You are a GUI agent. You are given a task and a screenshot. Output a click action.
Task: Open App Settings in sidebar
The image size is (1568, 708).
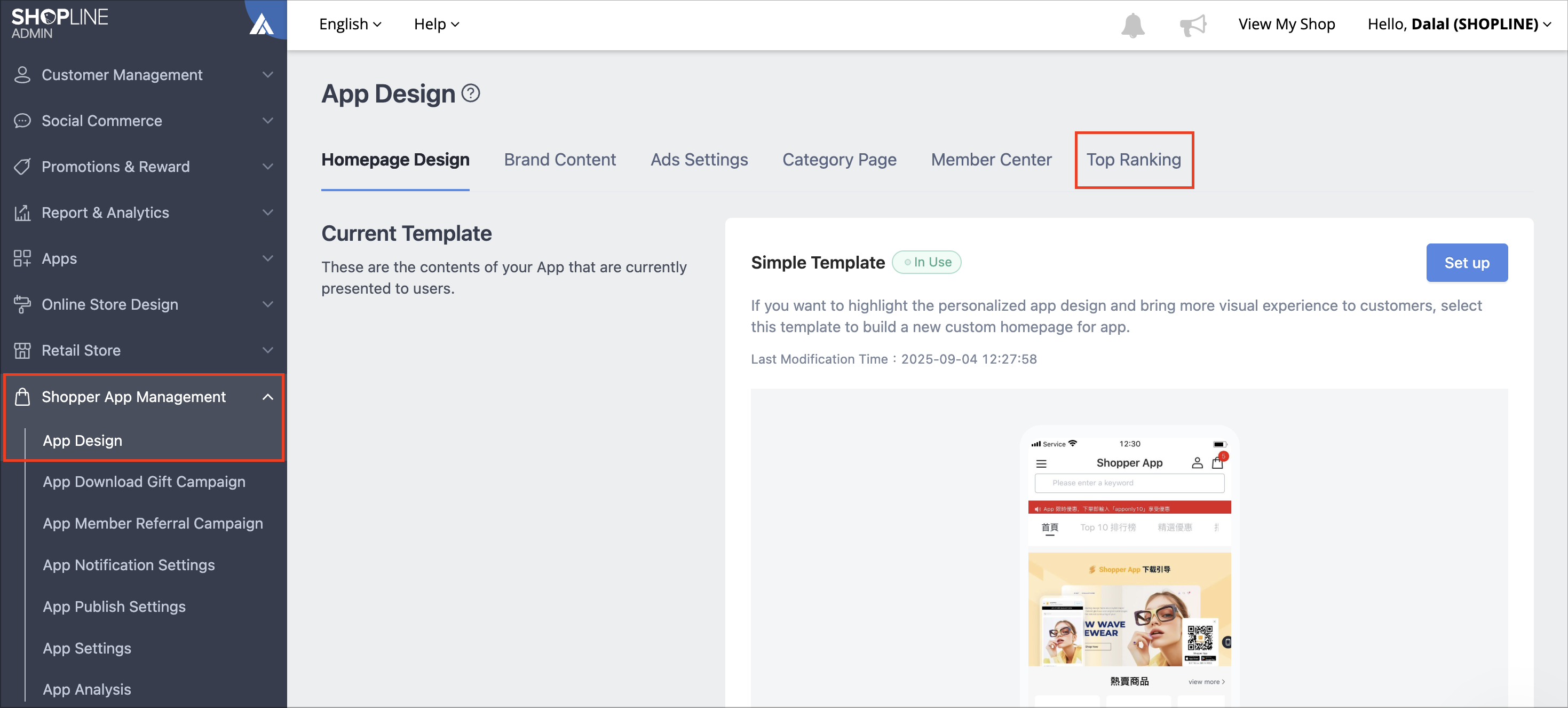[x=86, y=648]
